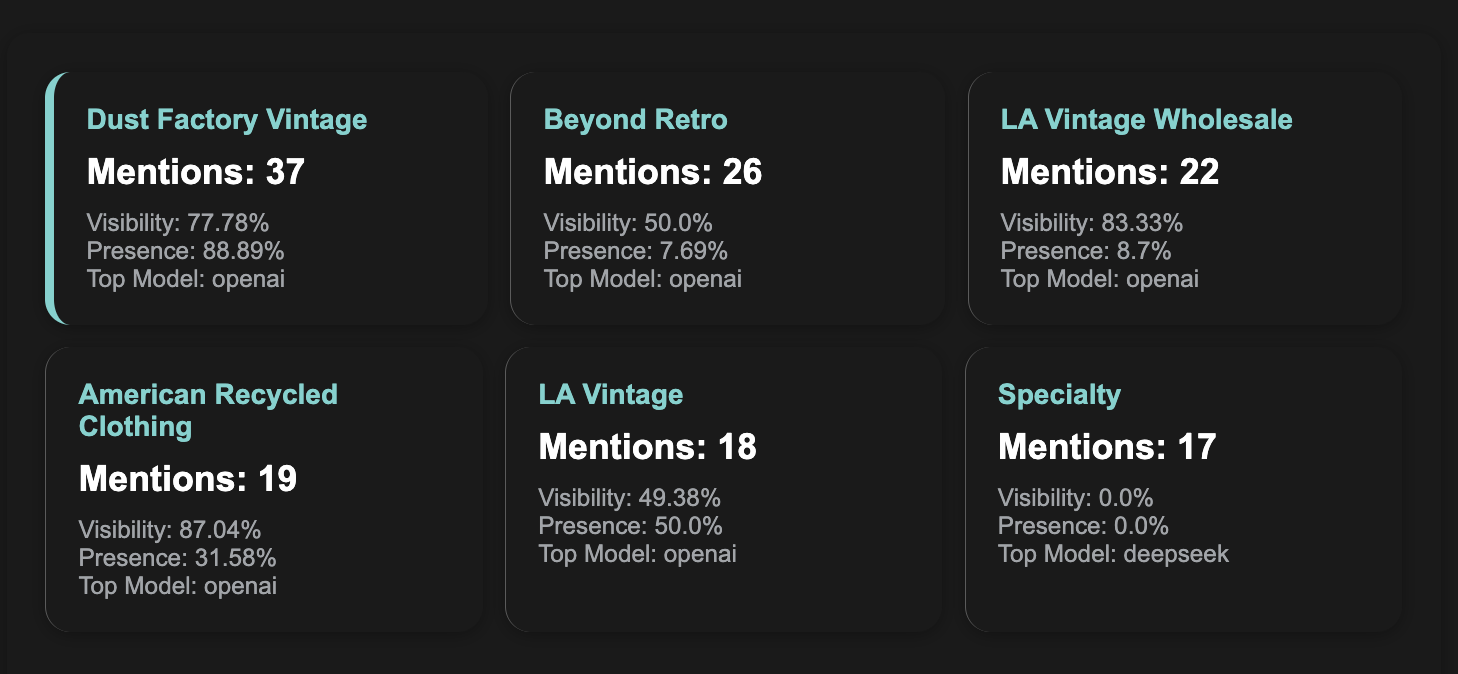Click the Mentions: 37 count
The image size is (1458, 674).
196,172
